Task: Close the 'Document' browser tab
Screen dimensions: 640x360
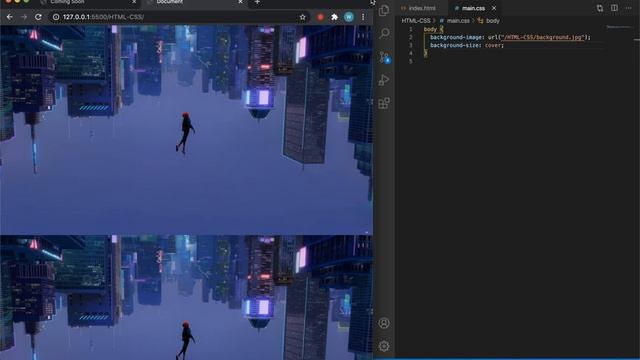Action: (x=240, y=2)
